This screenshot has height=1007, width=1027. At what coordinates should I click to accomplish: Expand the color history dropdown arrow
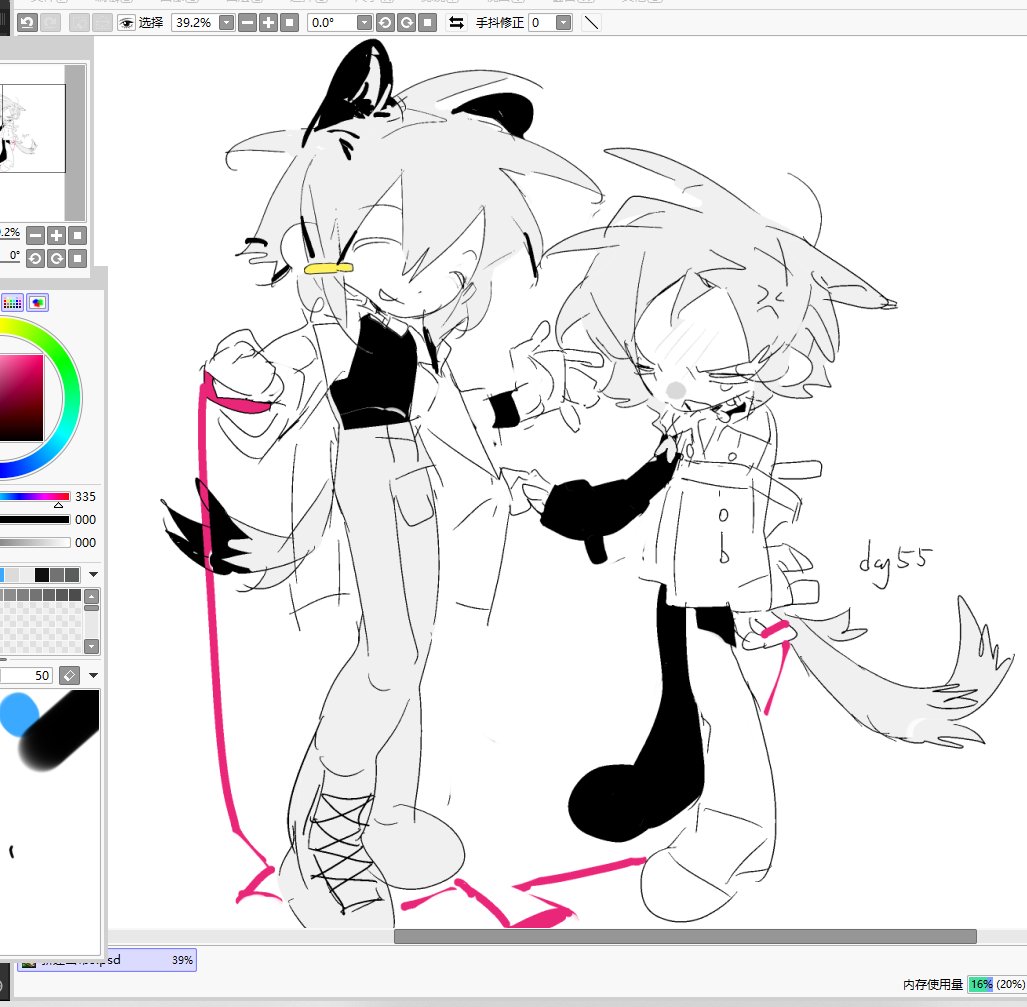93,575
